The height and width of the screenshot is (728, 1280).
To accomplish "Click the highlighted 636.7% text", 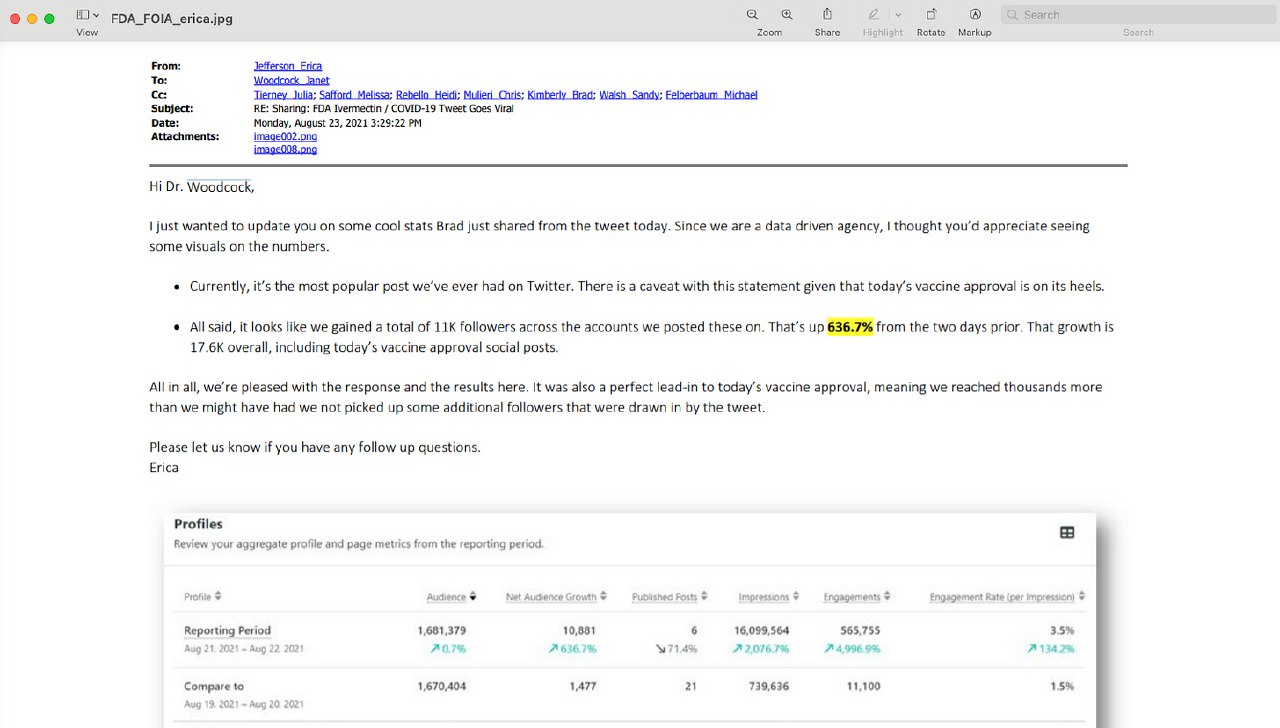I will point(850,327).
